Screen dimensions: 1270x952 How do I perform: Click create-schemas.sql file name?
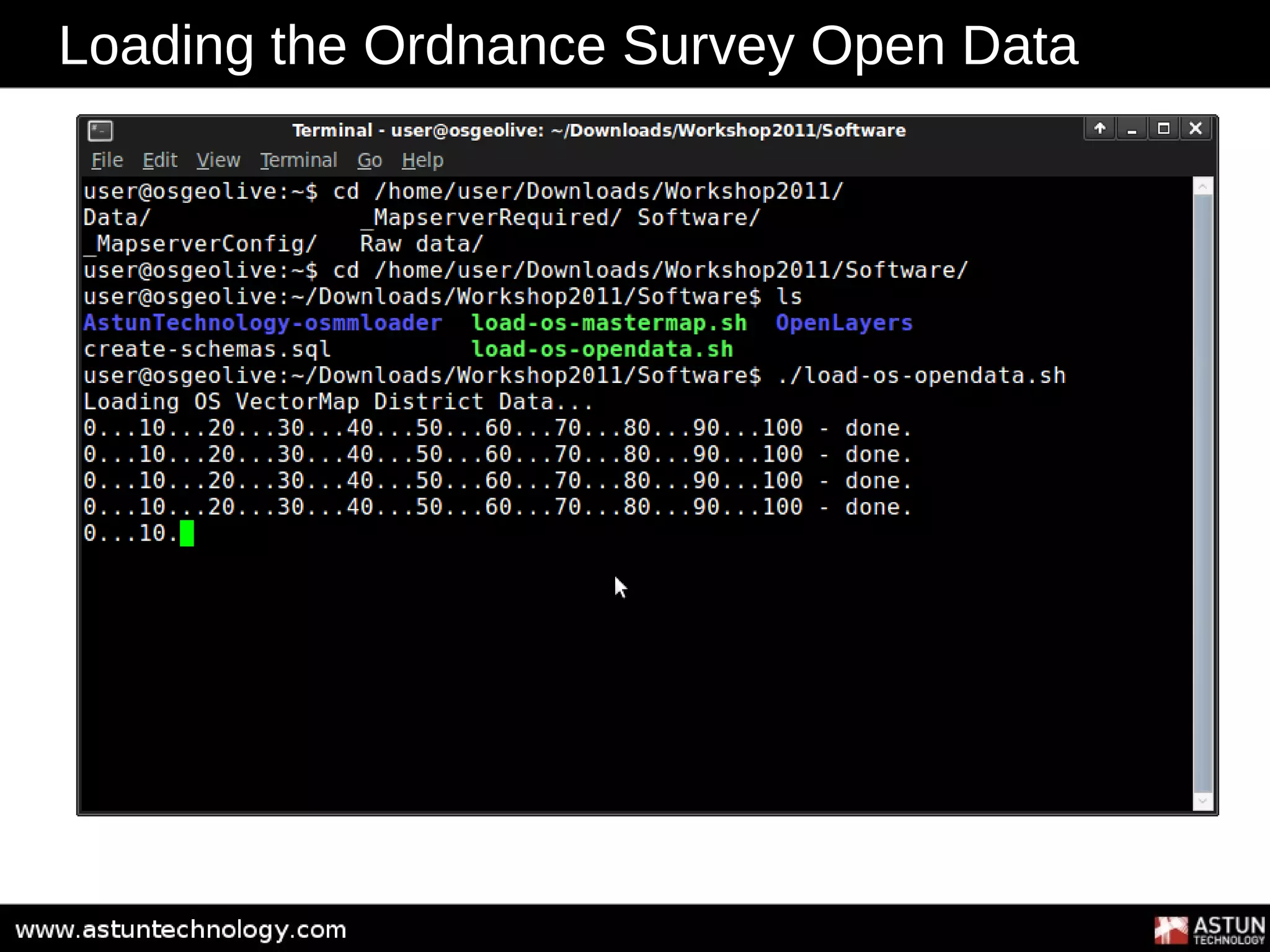click(207, 350)
